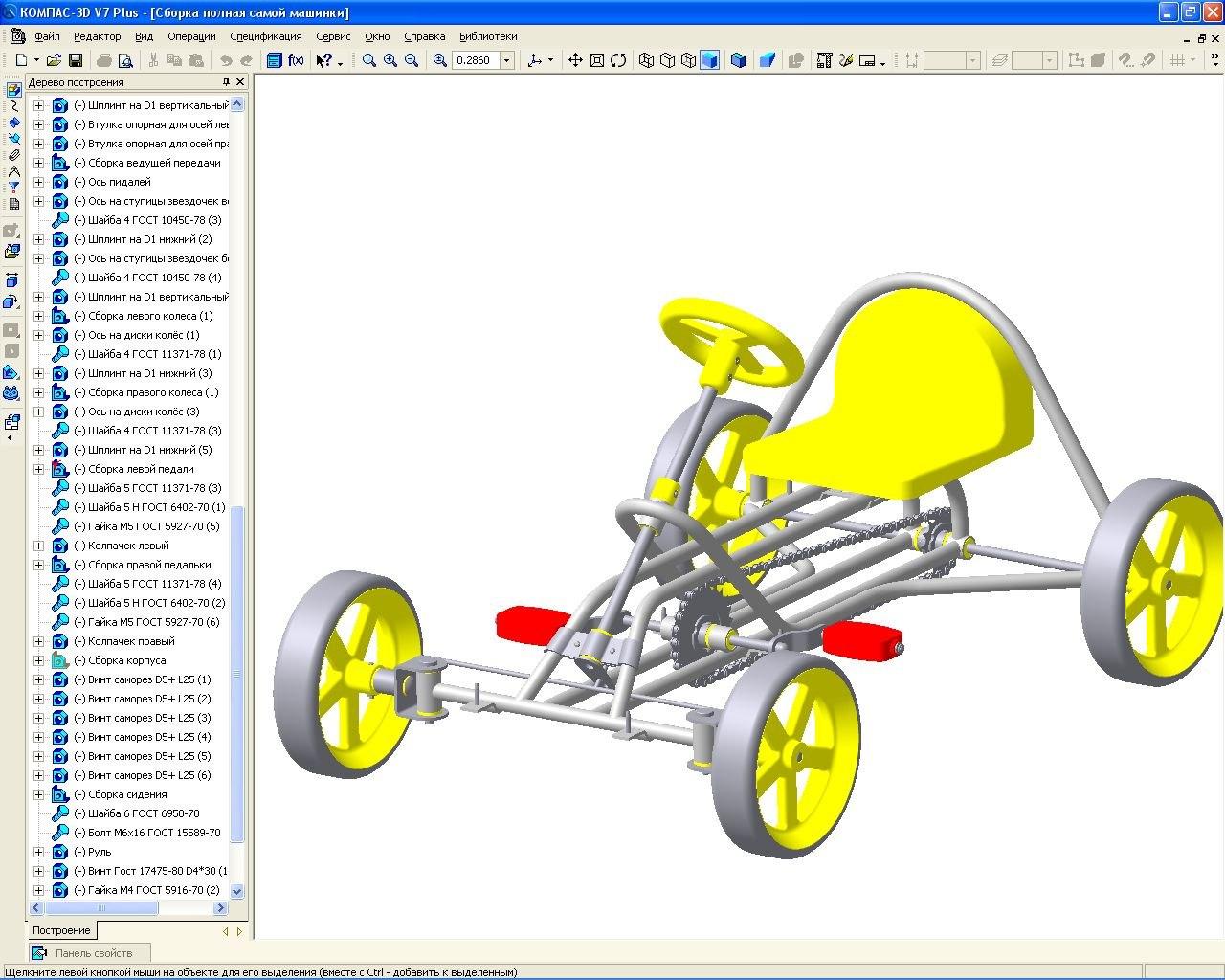
Task: Enable wireframe display mode
Action: 646,60
